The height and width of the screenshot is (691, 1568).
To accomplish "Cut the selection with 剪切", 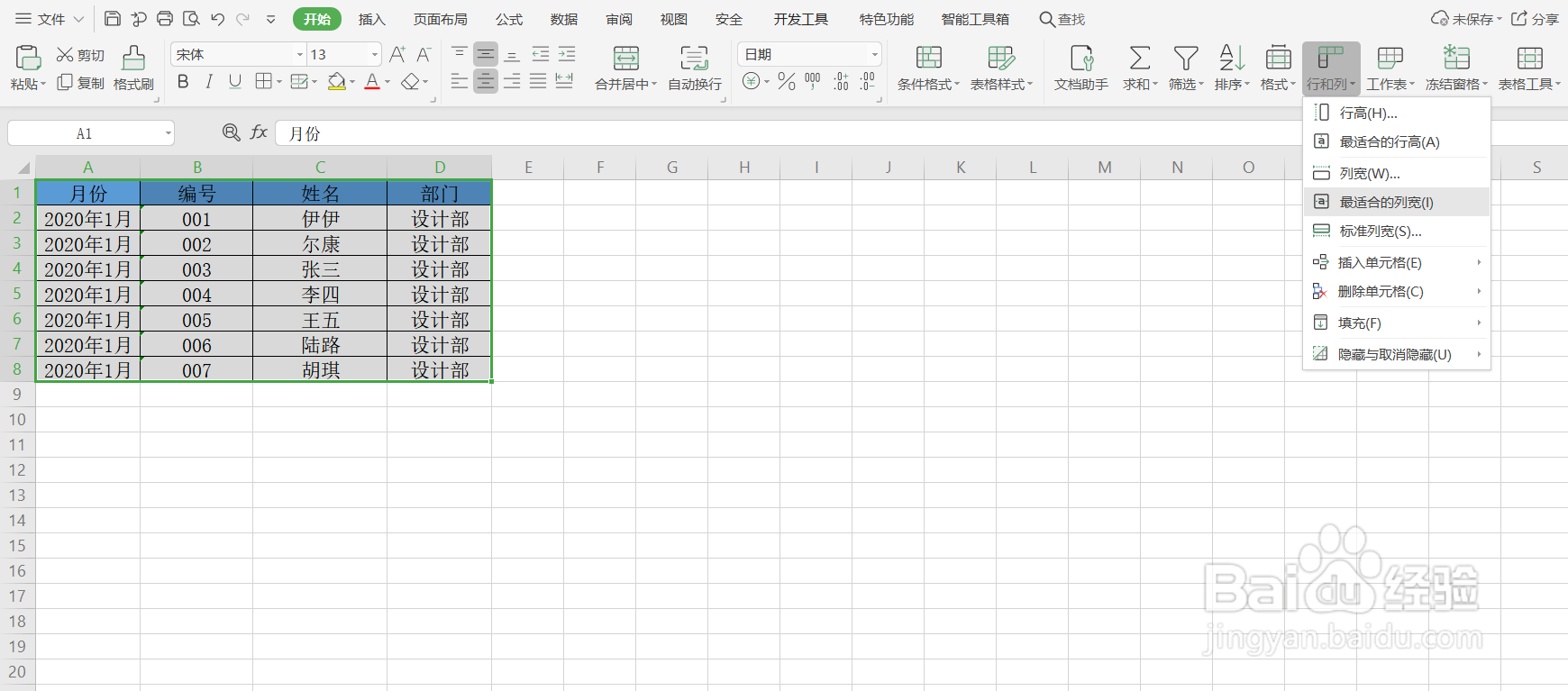I will coord(80,55).
